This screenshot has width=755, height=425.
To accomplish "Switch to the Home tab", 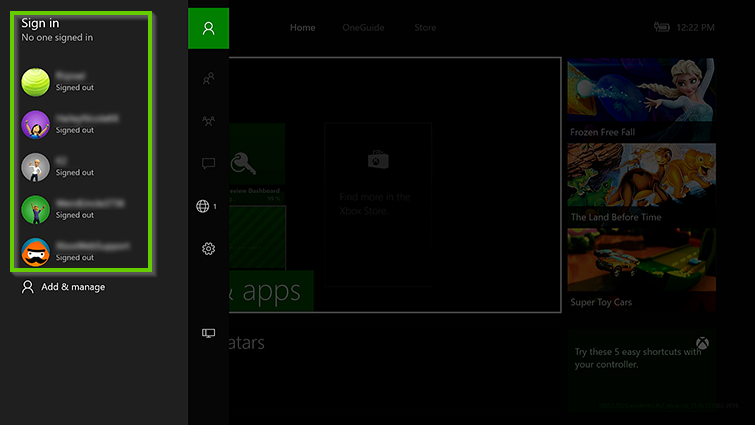I will (x=302, y=28).
